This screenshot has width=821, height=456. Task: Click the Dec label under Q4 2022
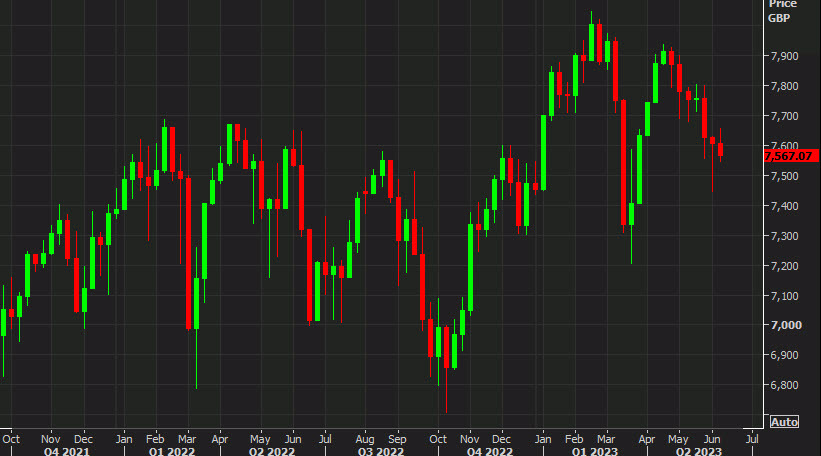click(x=501, y=439)
